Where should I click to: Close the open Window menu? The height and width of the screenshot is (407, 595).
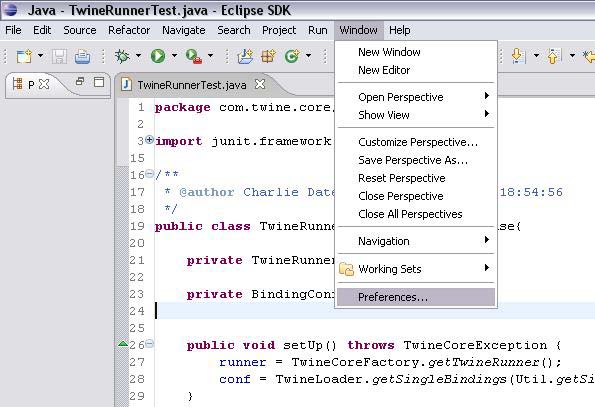(359, 30)
